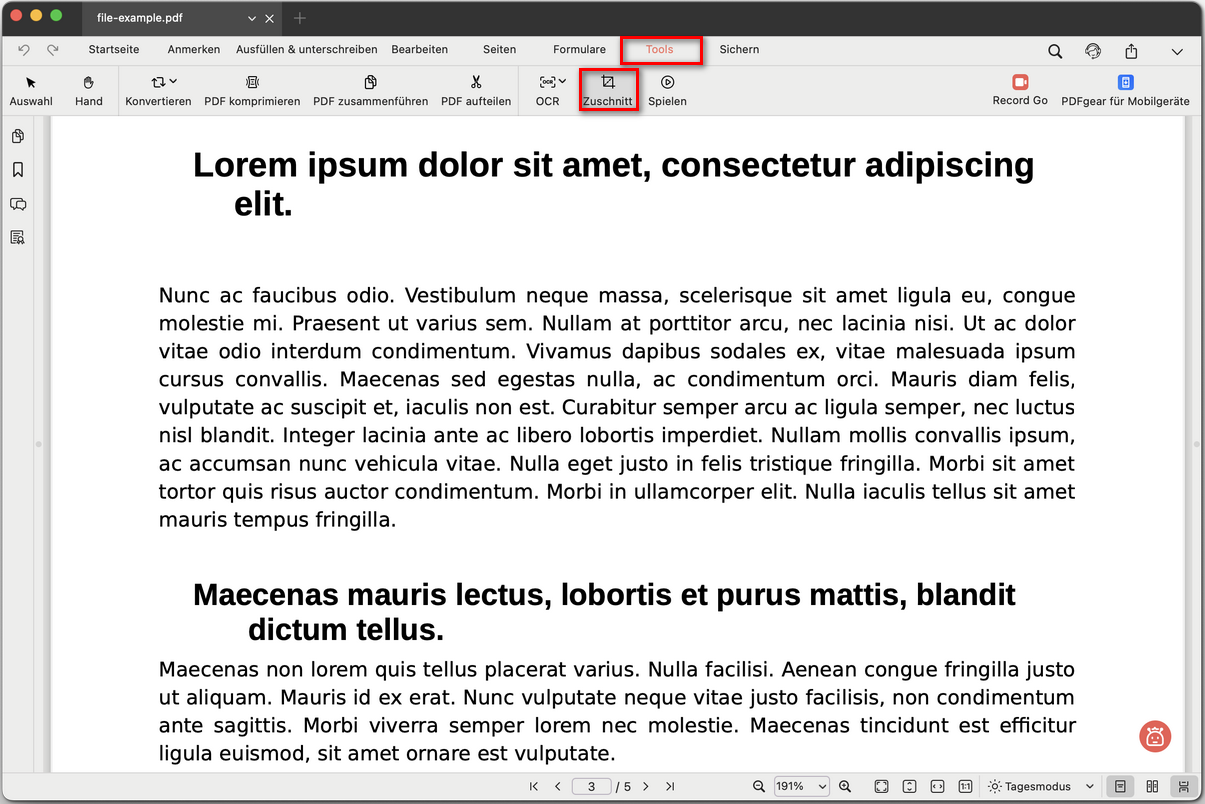Open the page thumbnails sidebar icon
This screenshot has height=804, width=1205.
tap(18, 136)
